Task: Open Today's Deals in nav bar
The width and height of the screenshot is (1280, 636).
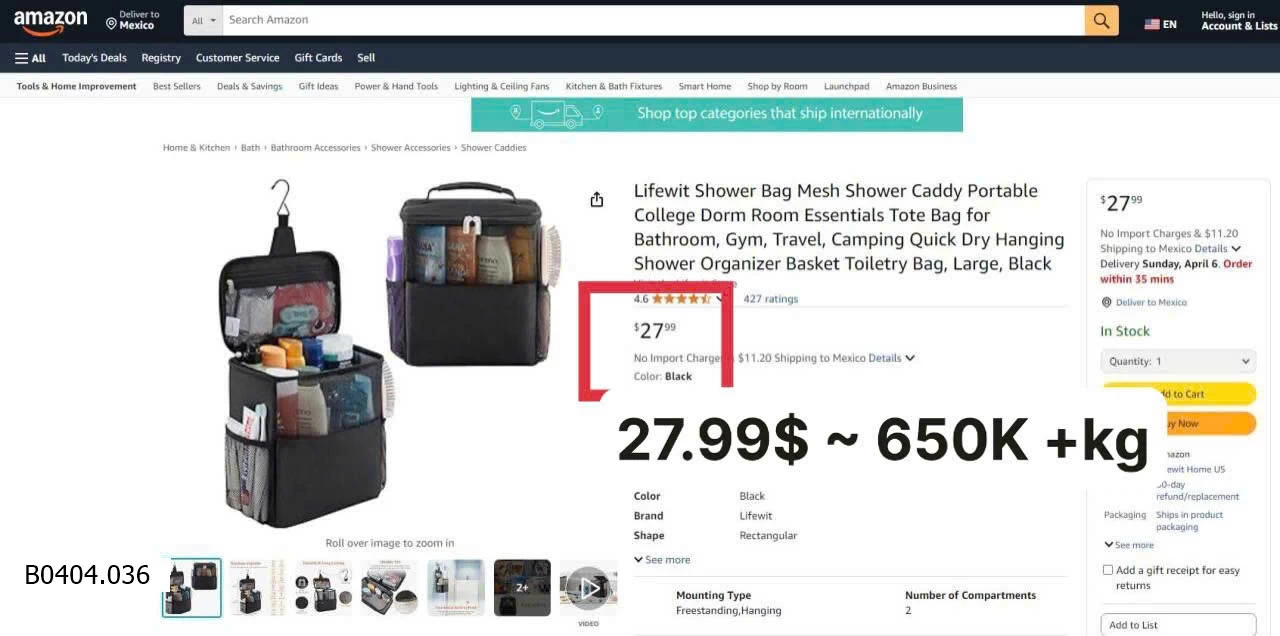Action: [x=94, y=58]
